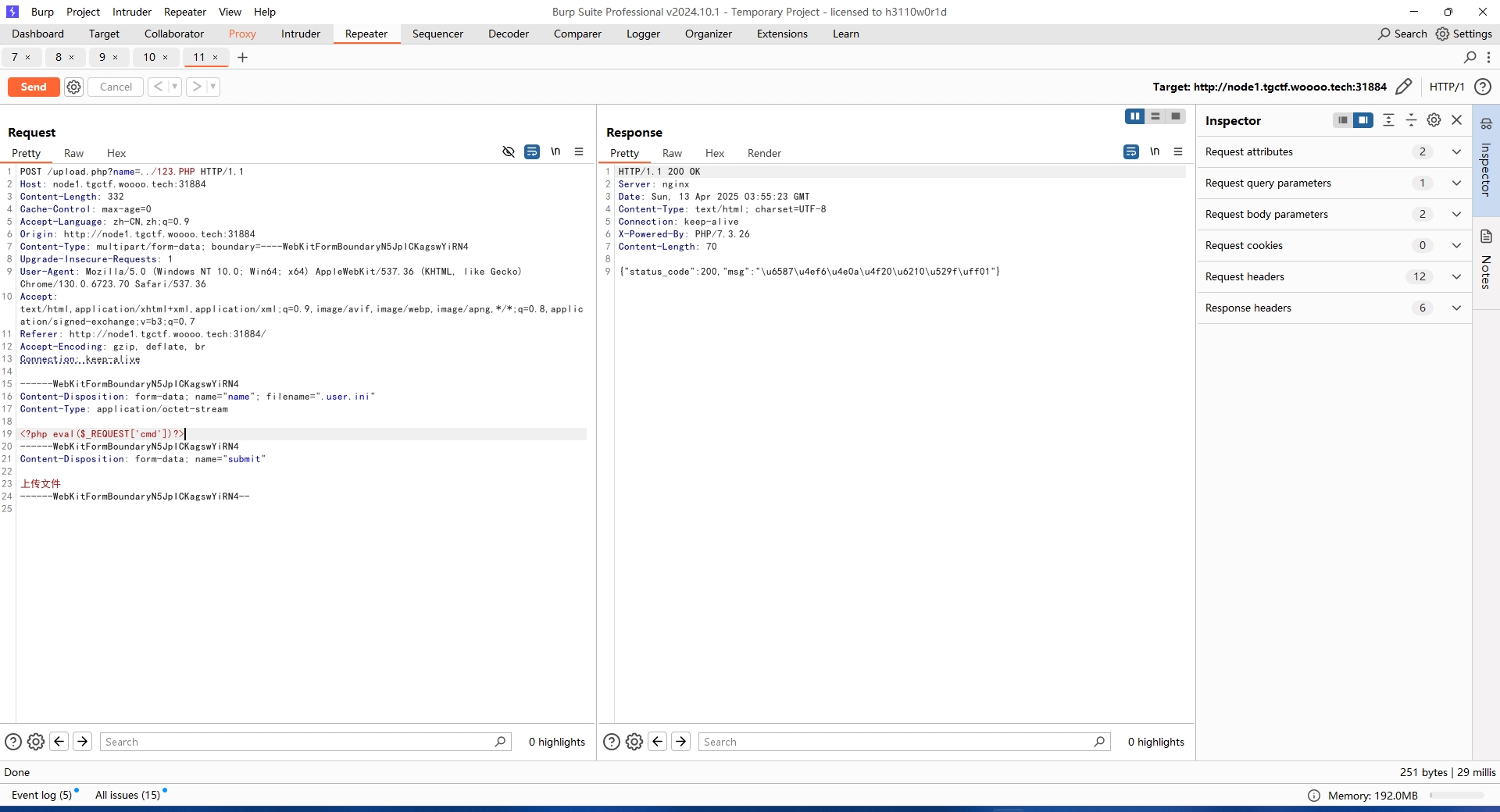This screenshot has height=812, width=1500.
Task: Expand Response headers section
Action: 1456,308
